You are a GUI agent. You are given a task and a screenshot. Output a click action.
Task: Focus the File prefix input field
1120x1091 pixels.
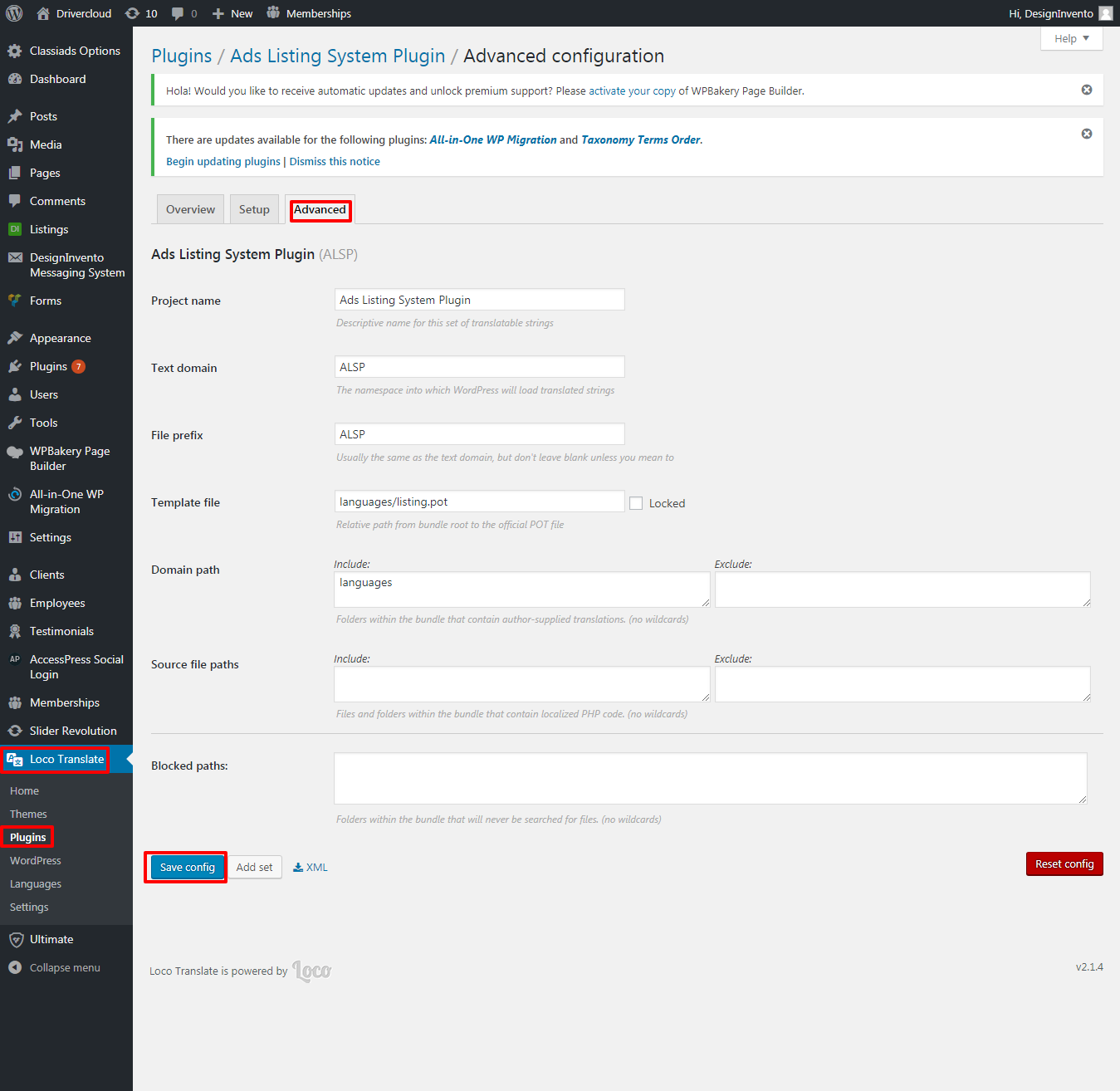(x=479, y=434)
